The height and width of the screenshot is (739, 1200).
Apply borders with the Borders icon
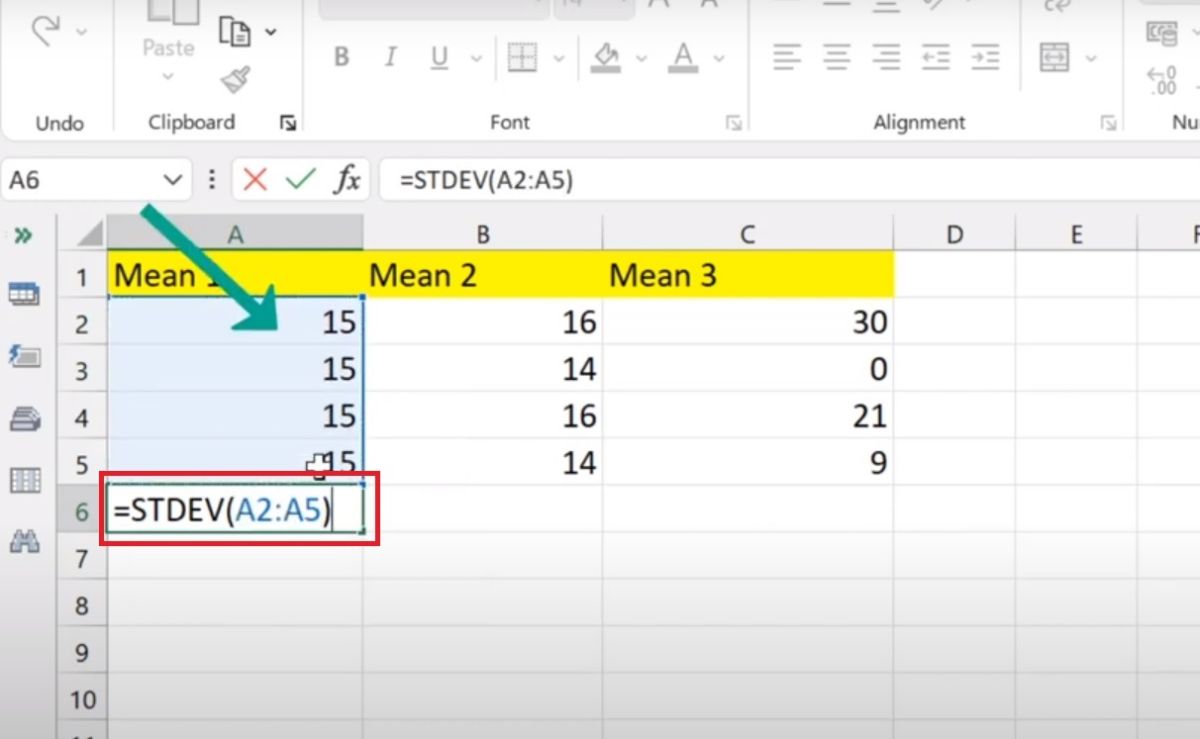[x=523, y=57]
